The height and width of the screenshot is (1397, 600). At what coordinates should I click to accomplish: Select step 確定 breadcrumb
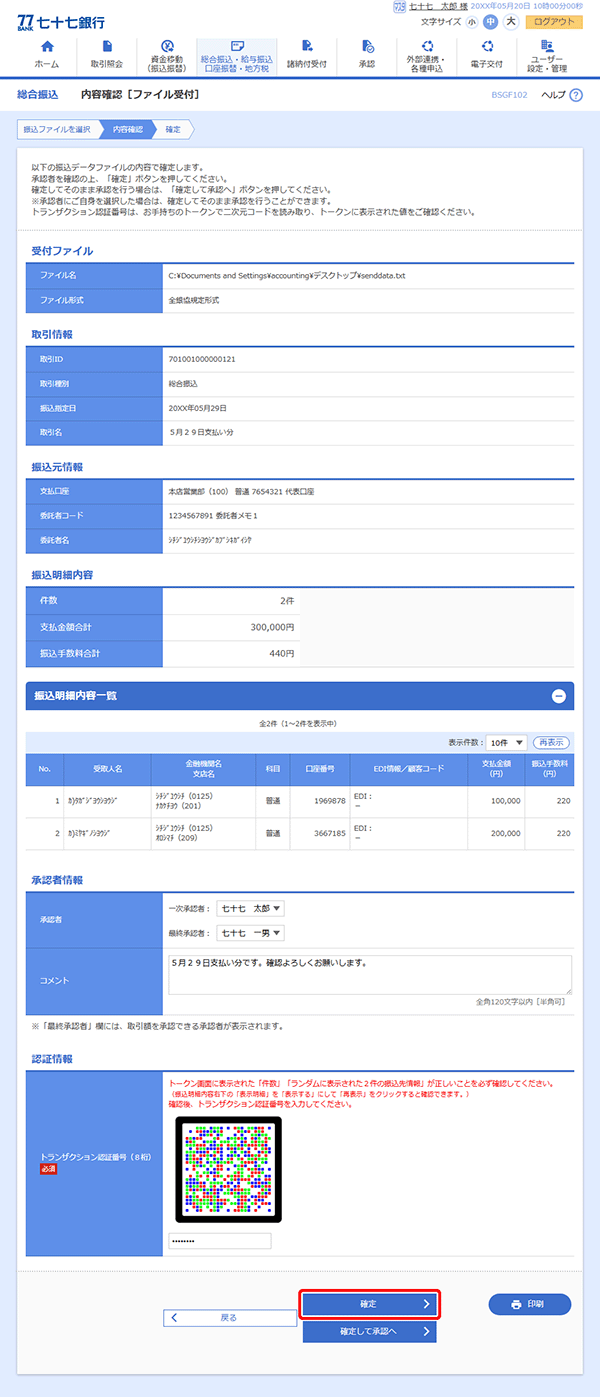174,129
